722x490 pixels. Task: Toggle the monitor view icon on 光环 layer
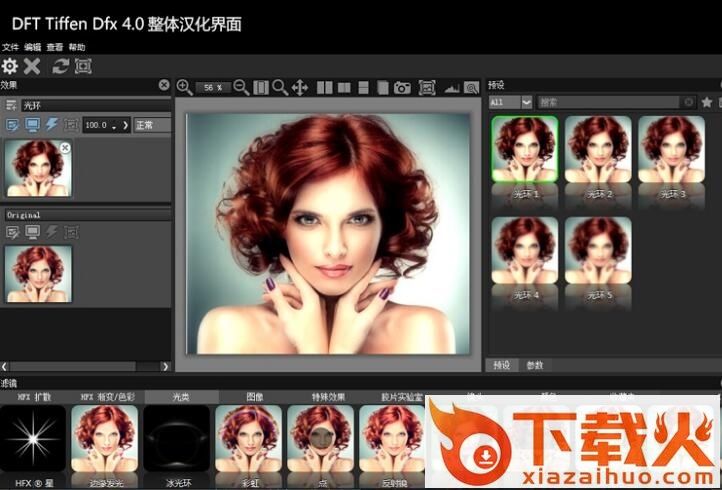[32, 124]
